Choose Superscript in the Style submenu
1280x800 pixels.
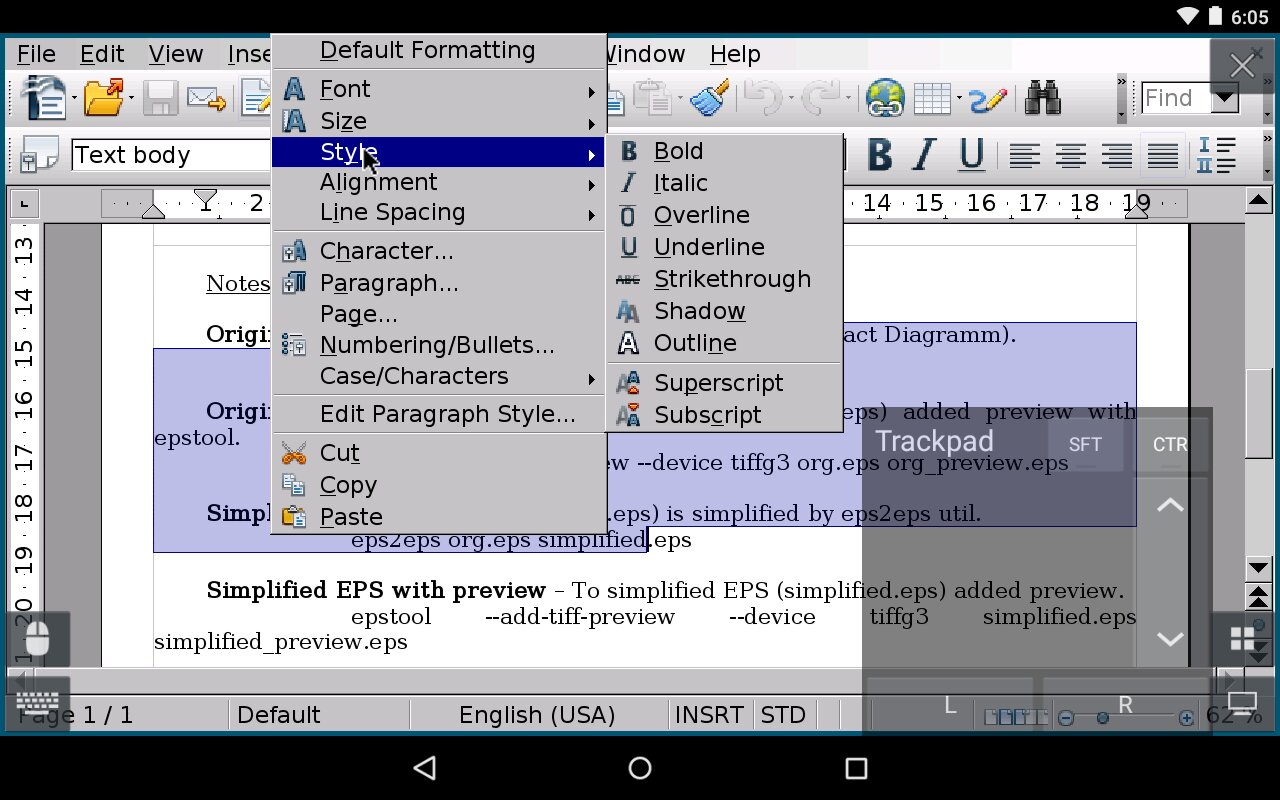point(718,384)
